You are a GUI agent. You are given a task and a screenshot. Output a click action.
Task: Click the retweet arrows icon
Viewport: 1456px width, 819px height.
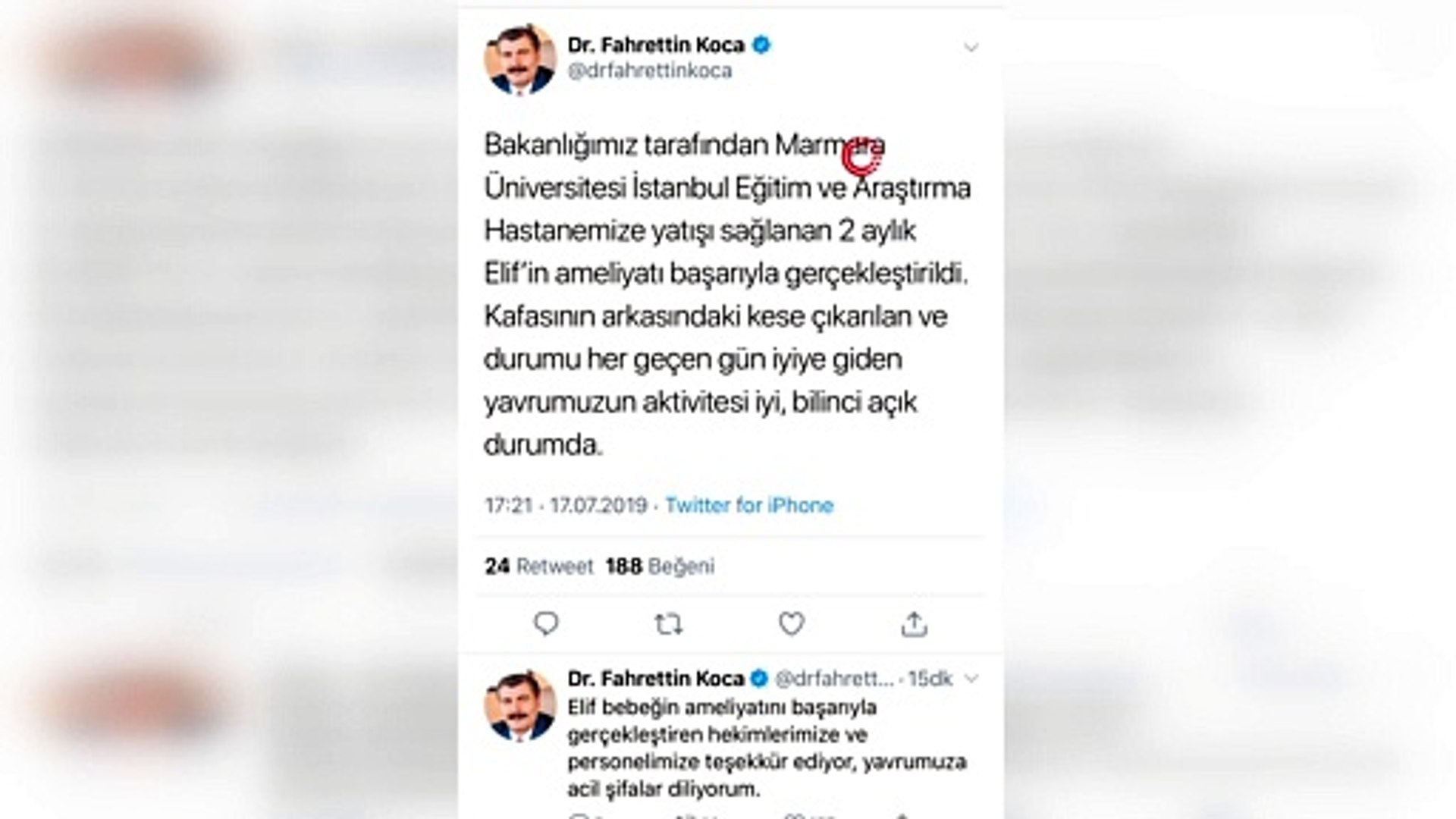(x=668, y=624)
